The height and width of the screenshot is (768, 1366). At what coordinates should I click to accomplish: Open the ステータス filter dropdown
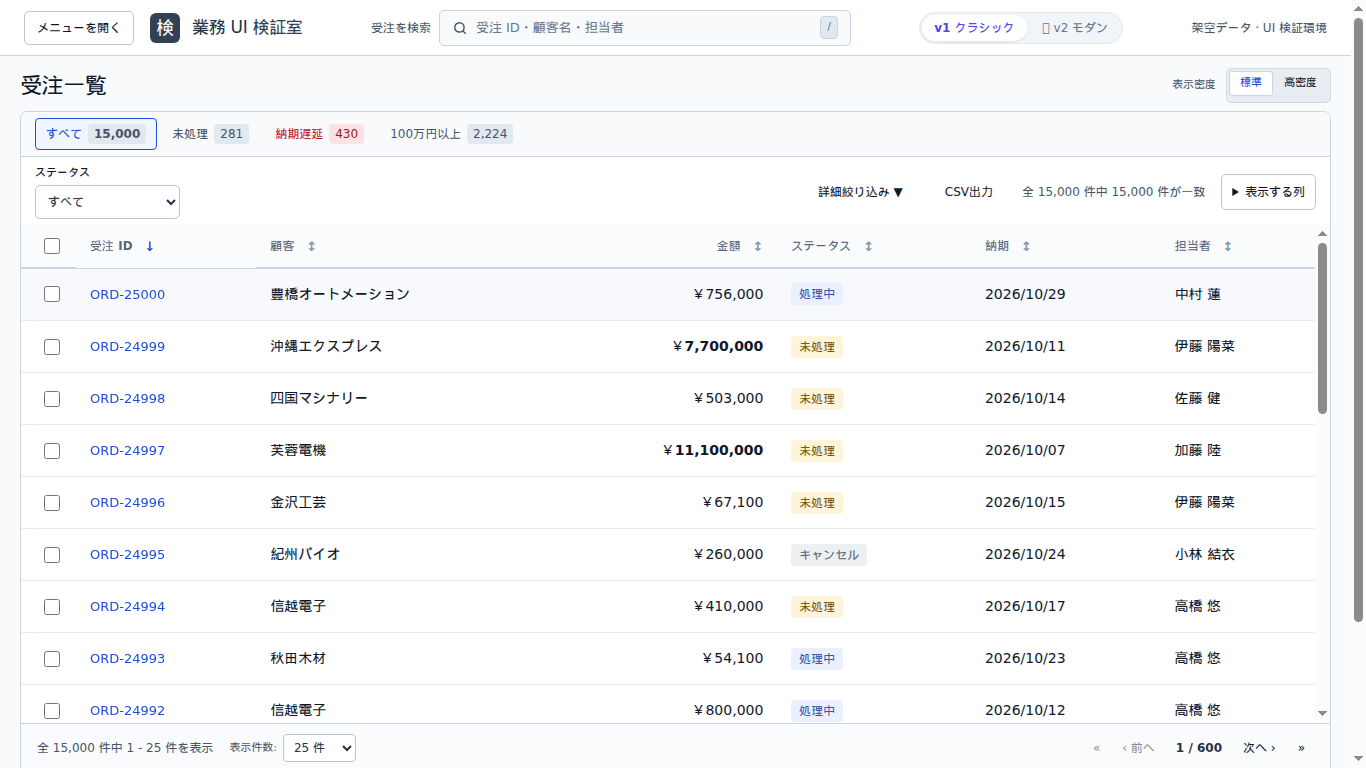[x=107, y=202]
